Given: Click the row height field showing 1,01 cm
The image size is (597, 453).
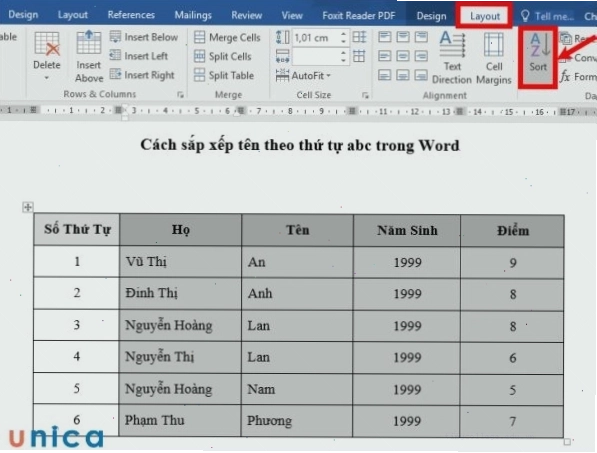Looking at the screenshot, I should 315,38.
